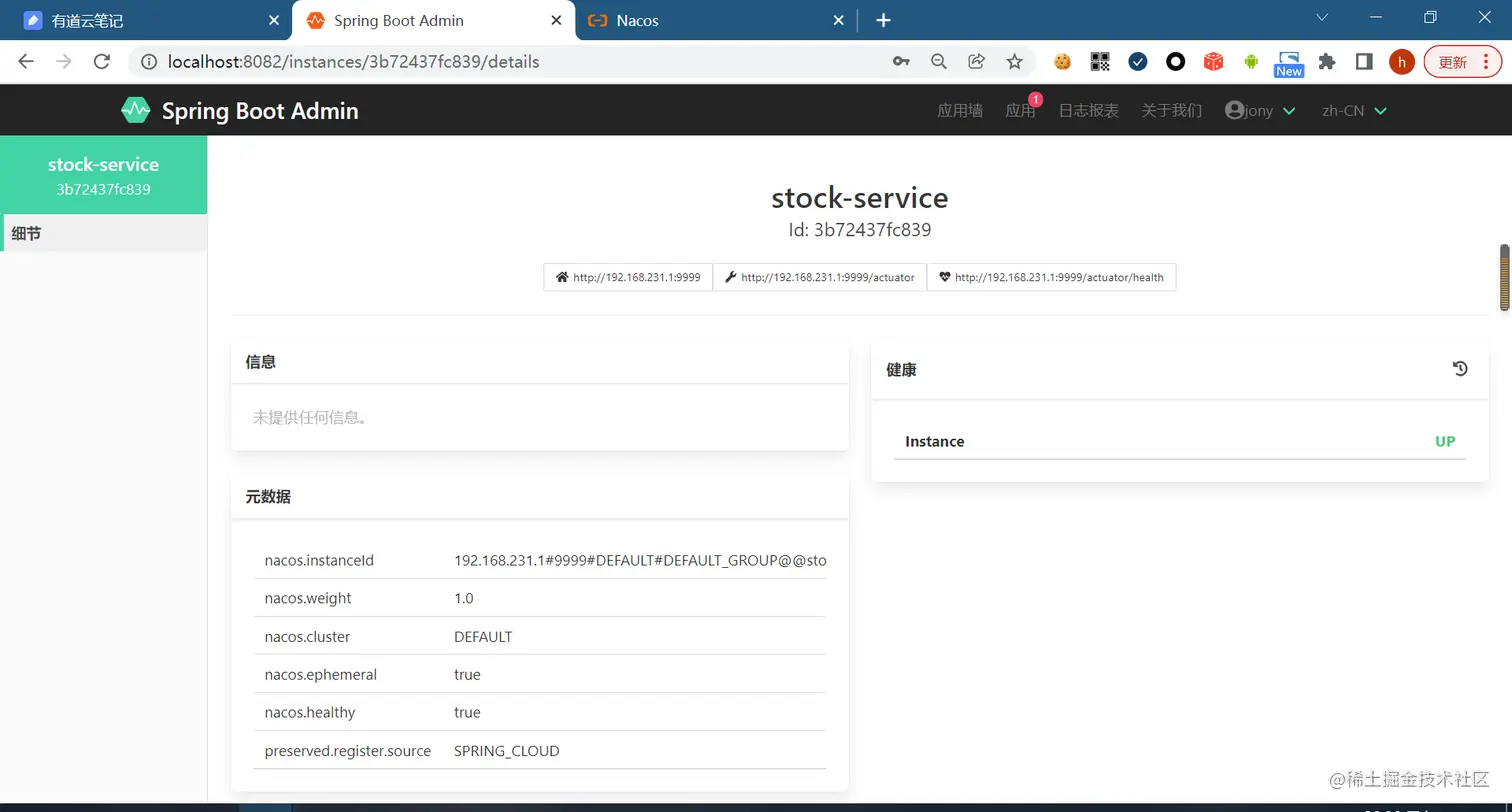Click the stock-service sidebar header

pyautogui.click(x=104, y=175)
